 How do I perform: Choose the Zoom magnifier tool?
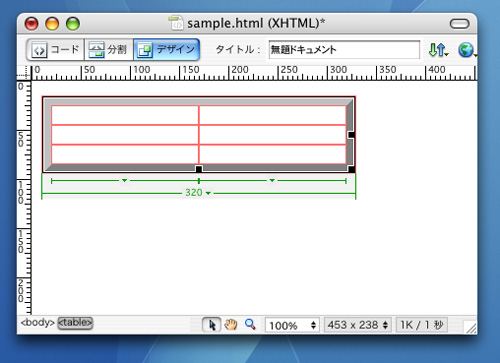(x=250, y=324)
